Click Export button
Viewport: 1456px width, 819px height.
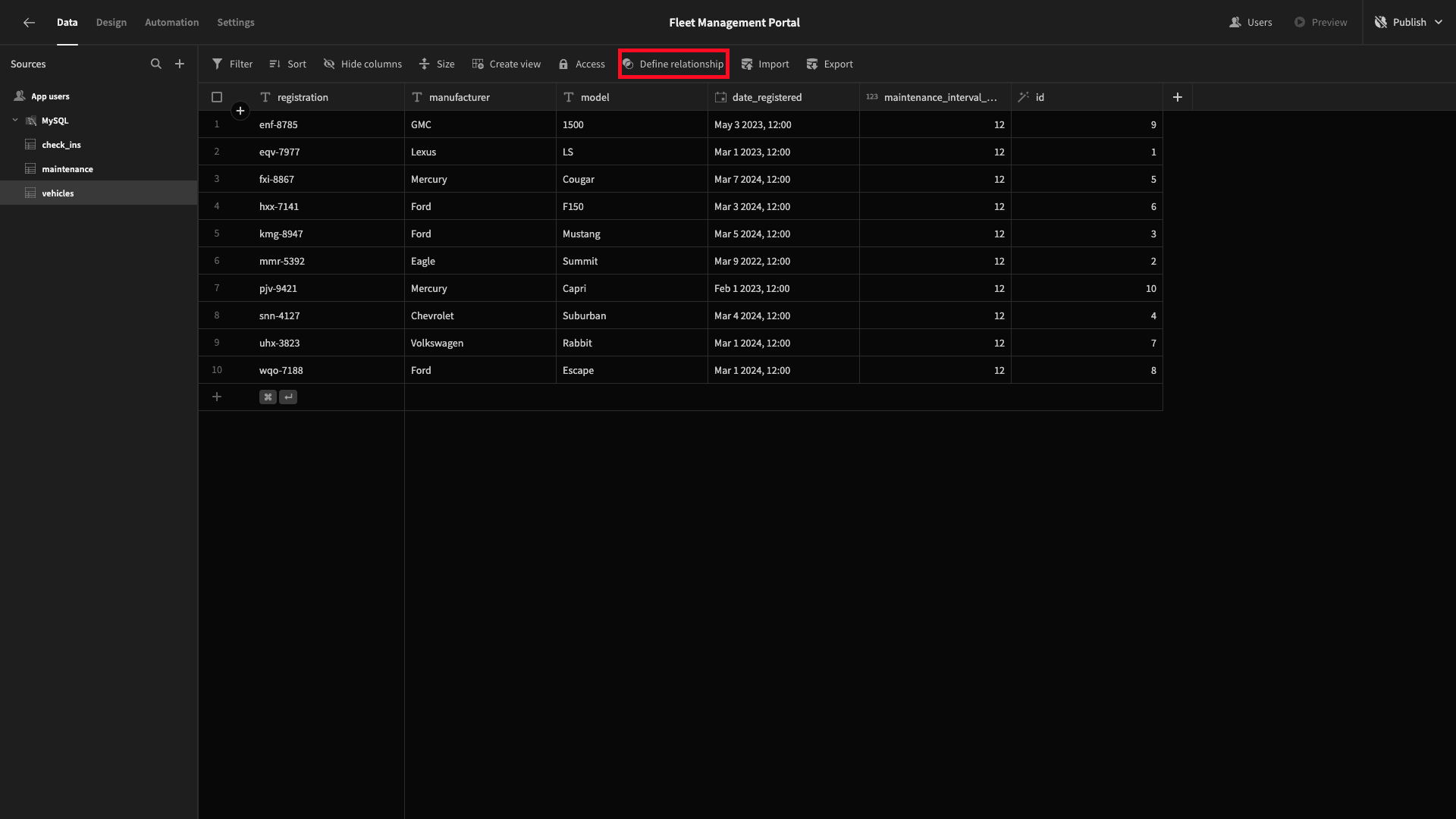[x=830, y=64]
